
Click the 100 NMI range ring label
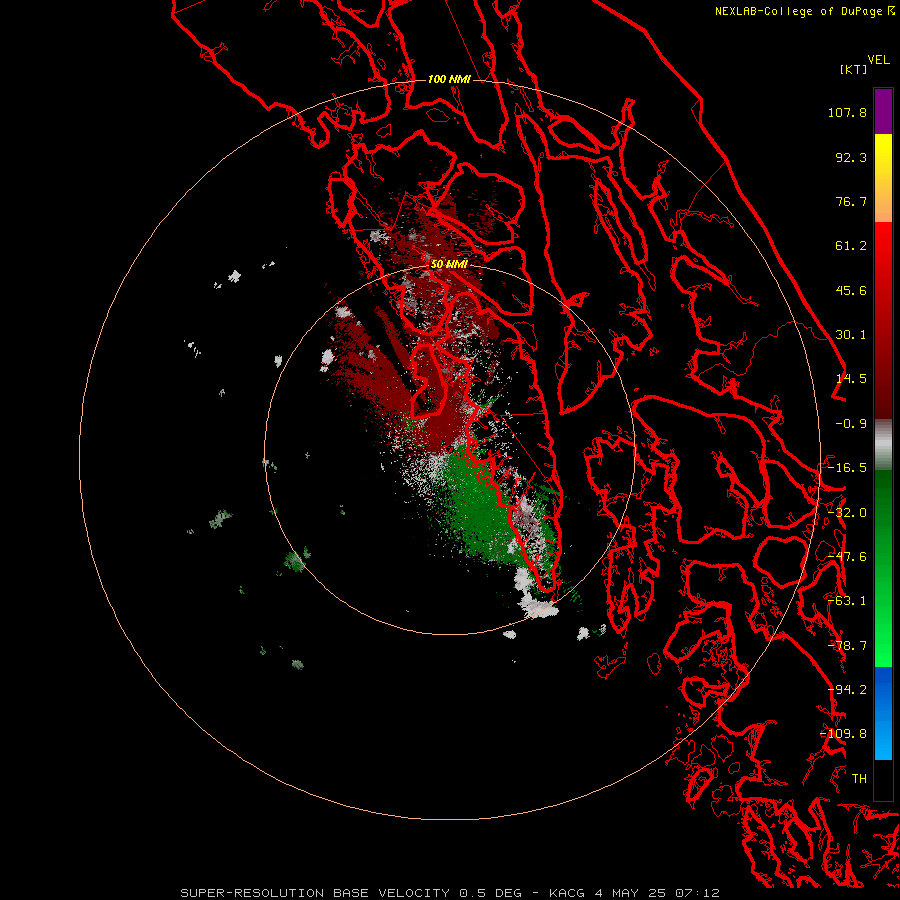[x=449, y=79]
